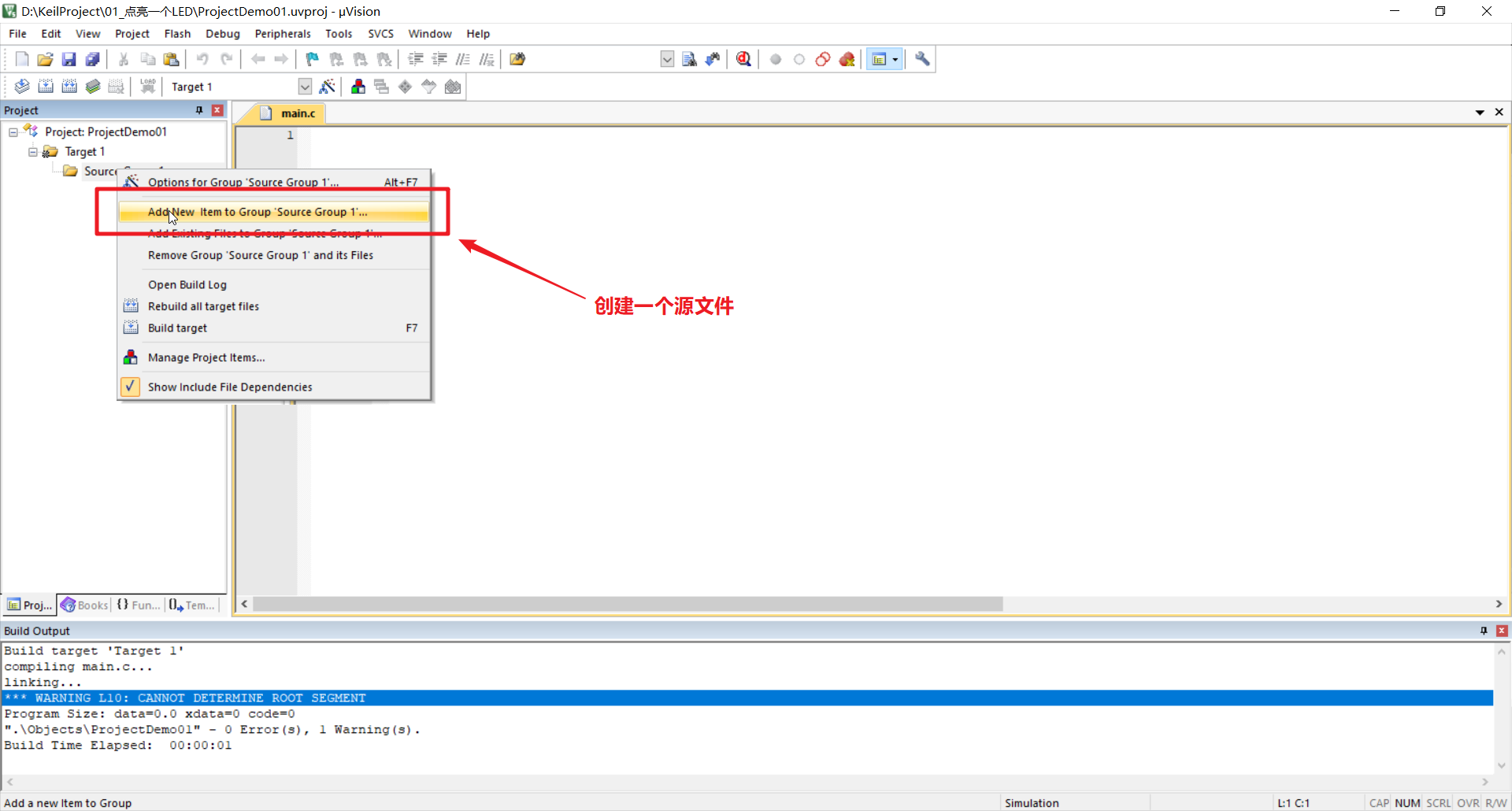
Task: Enable or disable breakpoint via hollow circle icon
Action: point(799,59)
